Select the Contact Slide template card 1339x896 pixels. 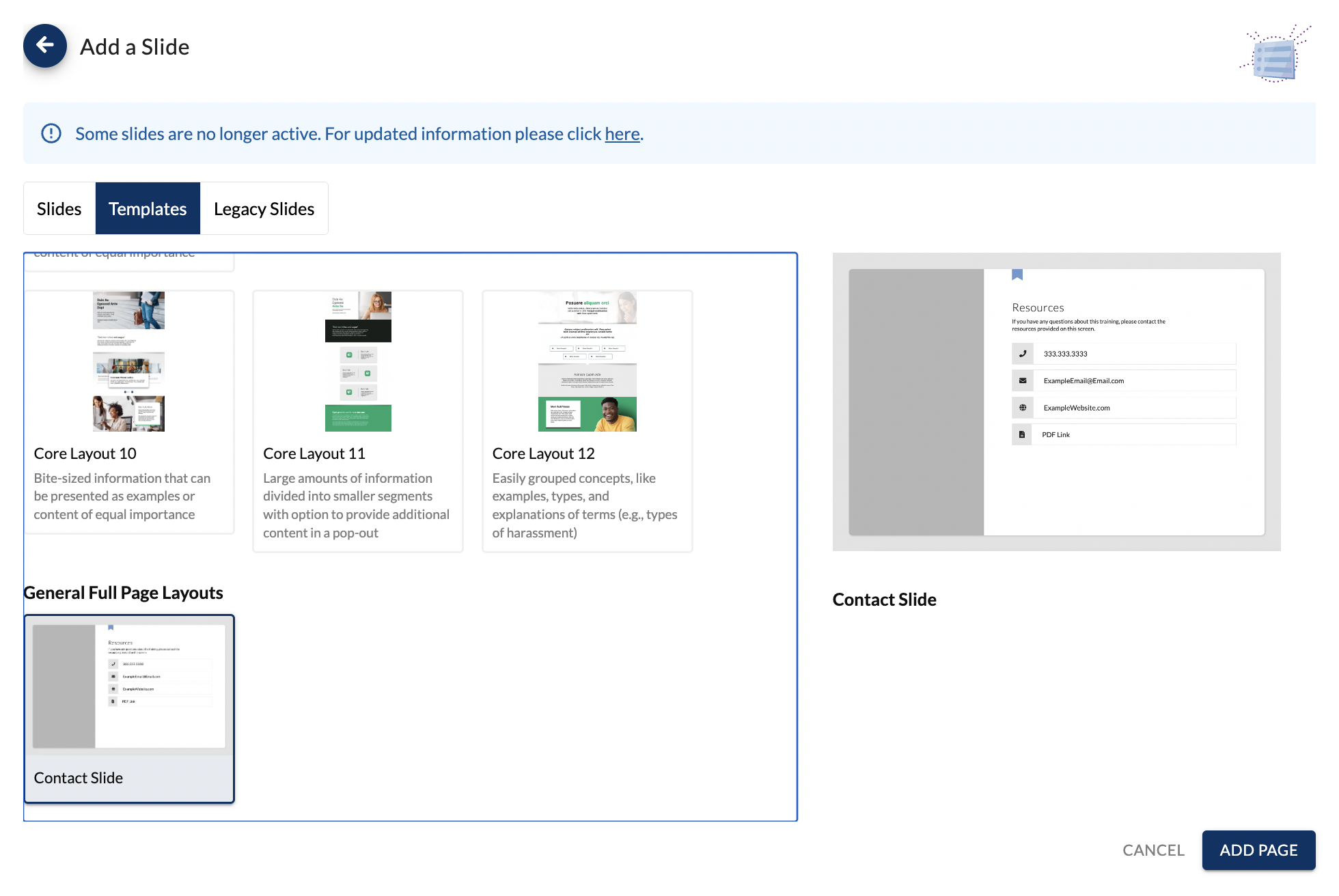click(x=129, y=708)
